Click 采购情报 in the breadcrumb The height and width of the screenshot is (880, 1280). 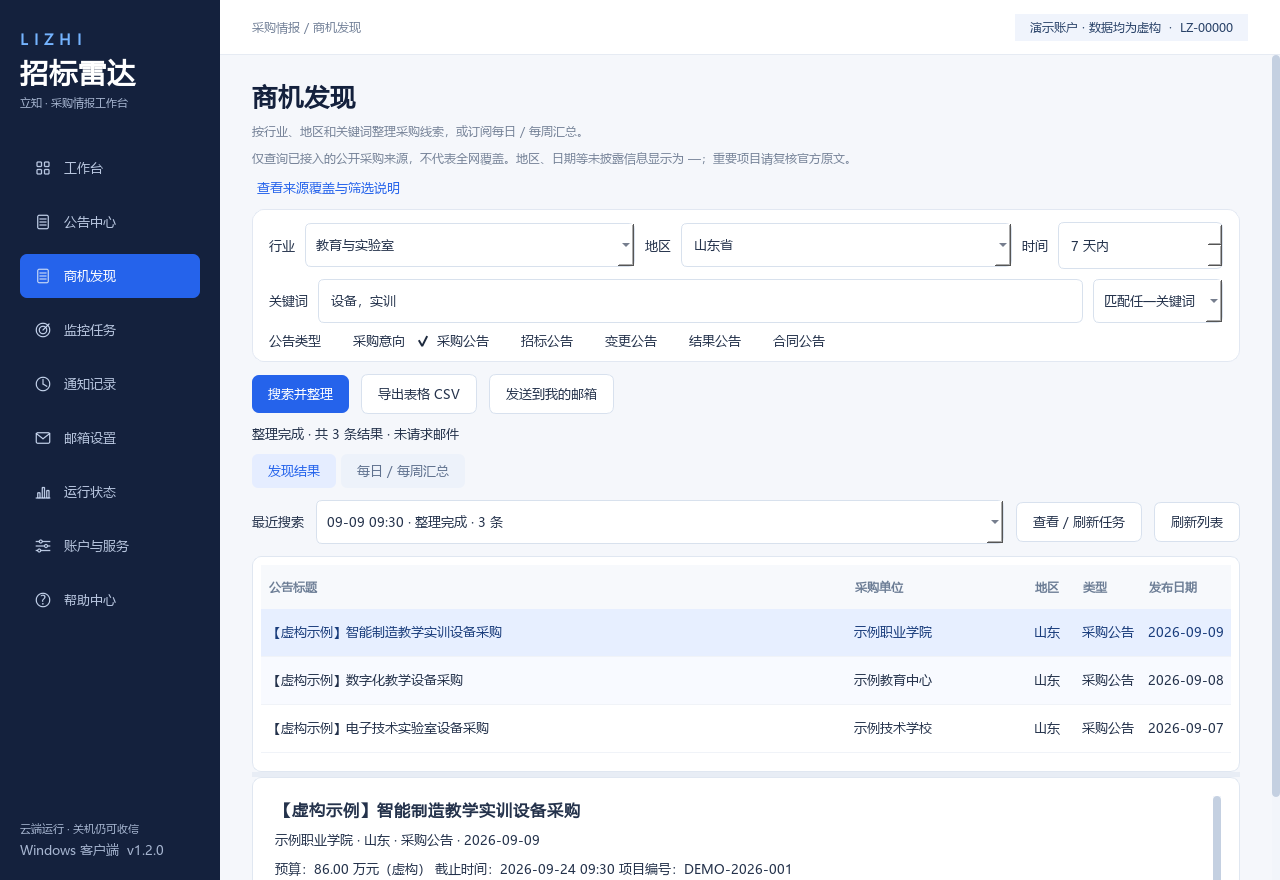276,28
